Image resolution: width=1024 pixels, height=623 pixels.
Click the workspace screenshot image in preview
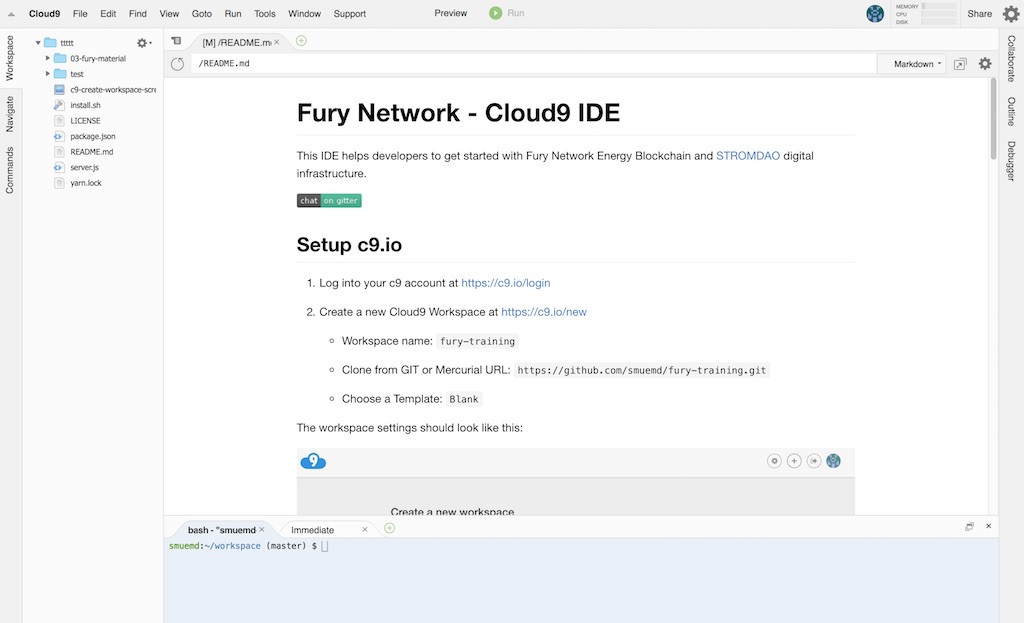tap(575, 481)
